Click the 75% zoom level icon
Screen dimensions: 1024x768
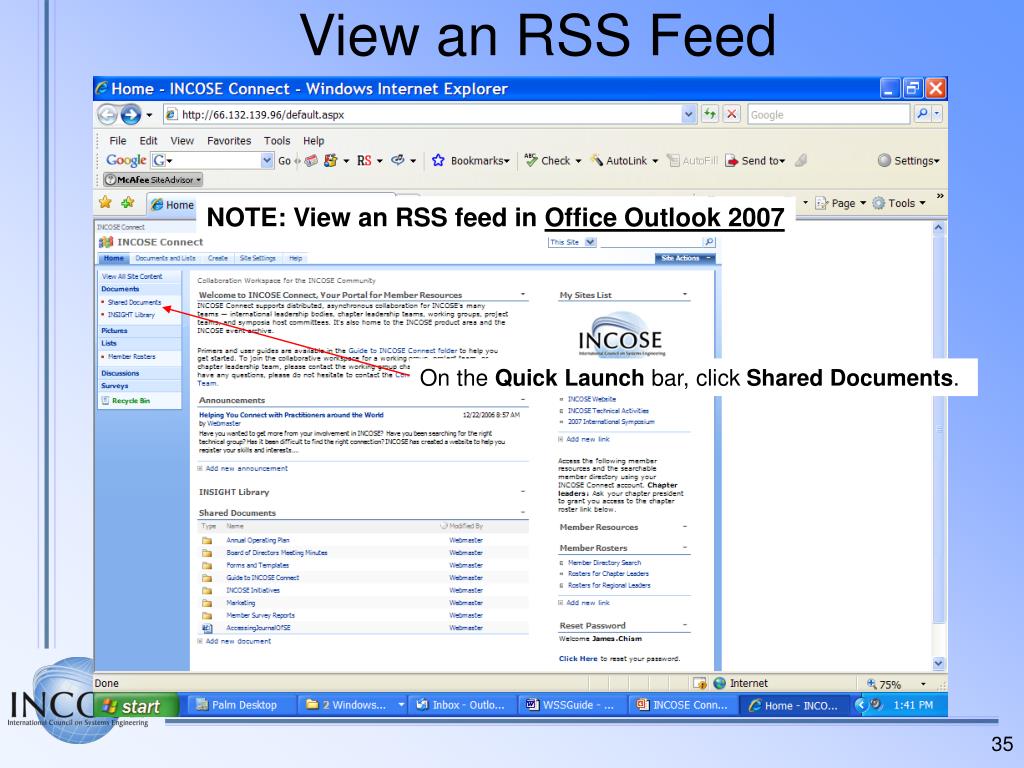872,684
